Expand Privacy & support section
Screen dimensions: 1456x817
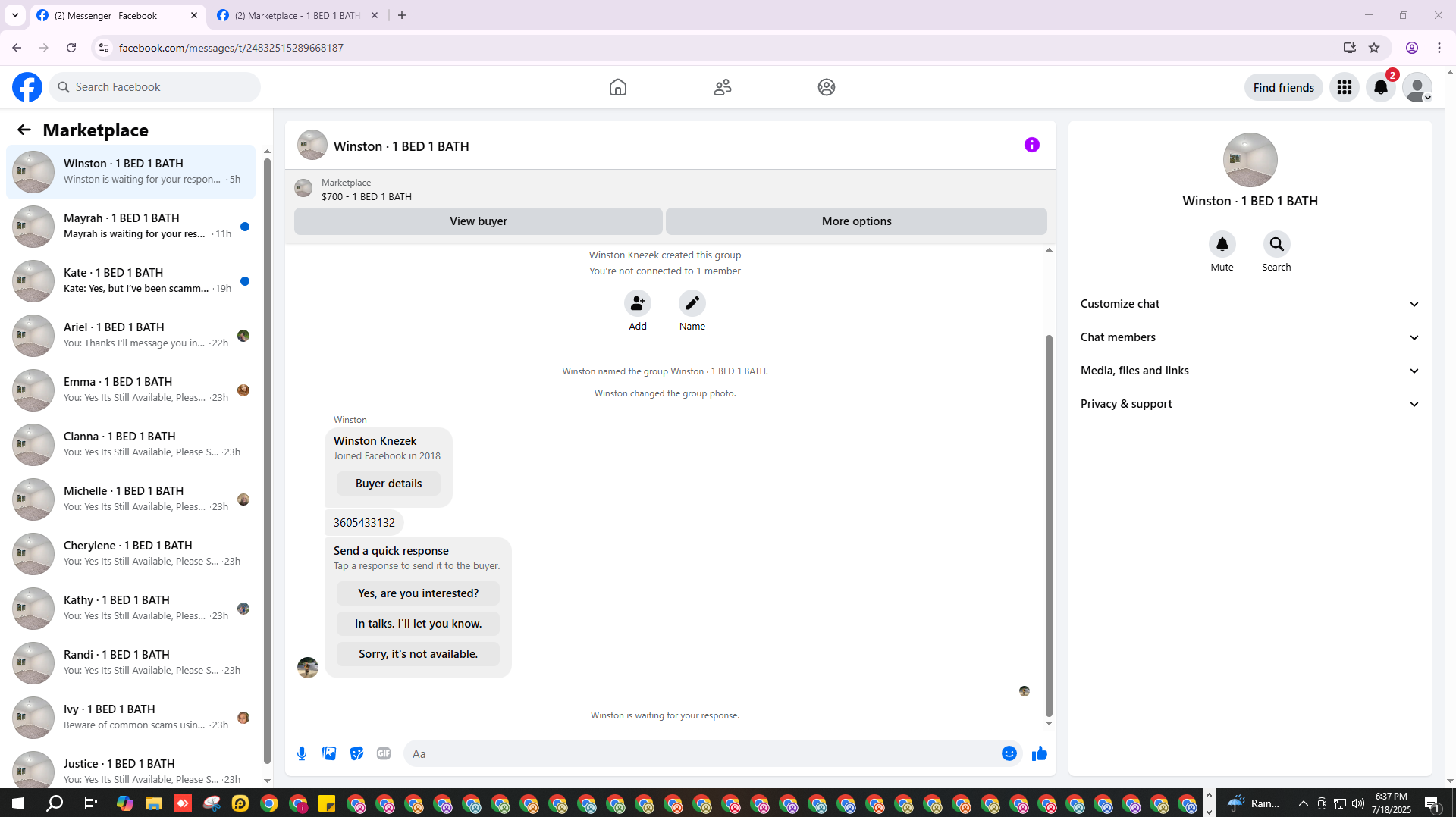coord(1250,404)
